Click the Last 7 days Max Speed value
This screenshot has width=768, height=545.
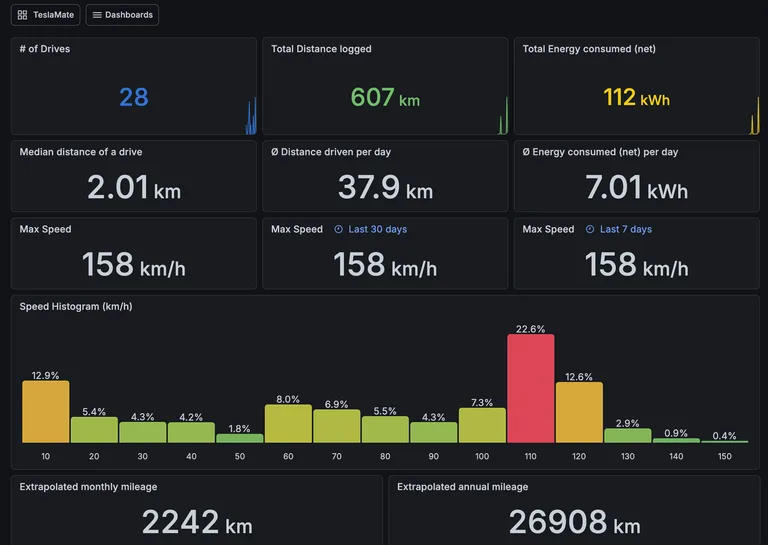(x=636, y=264)
